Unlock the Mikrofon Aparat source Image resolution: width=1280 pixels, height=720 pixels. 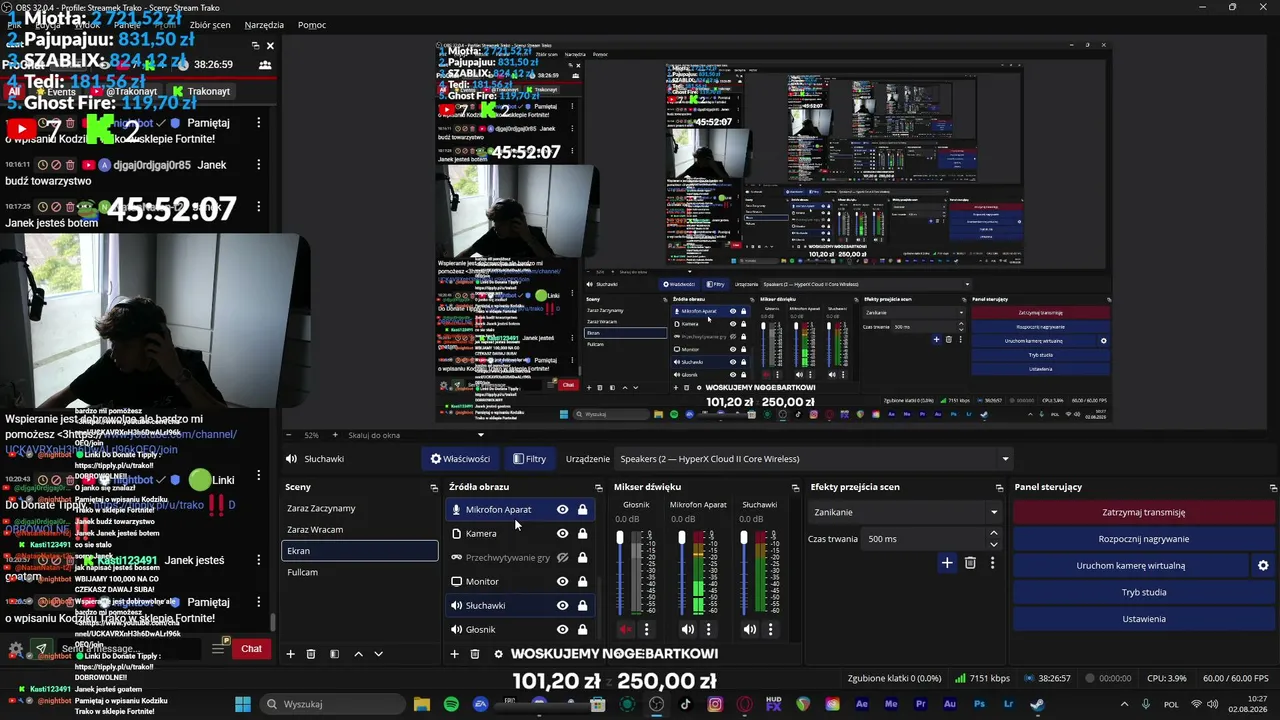click(x=582, y=510)
